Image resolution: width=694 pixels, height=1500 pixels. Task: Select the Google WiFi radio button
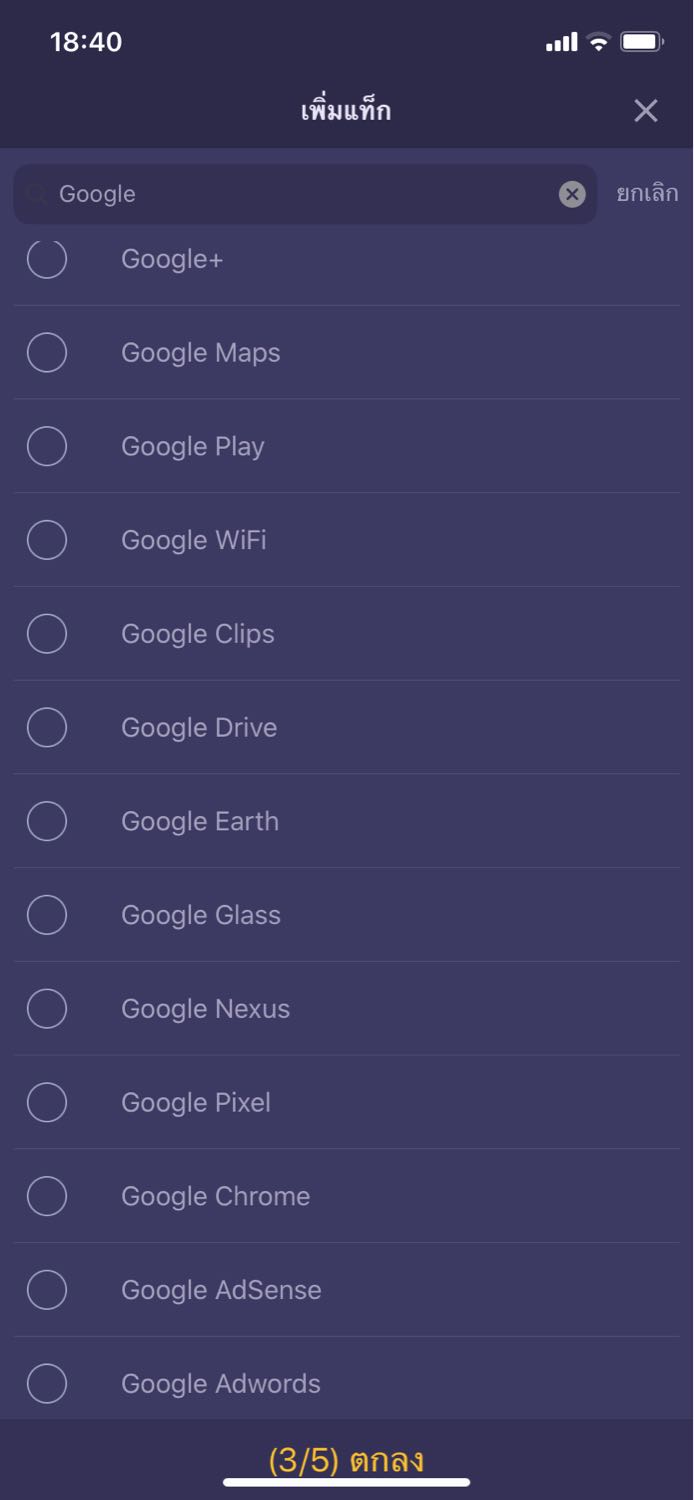[x=47, y=540]
